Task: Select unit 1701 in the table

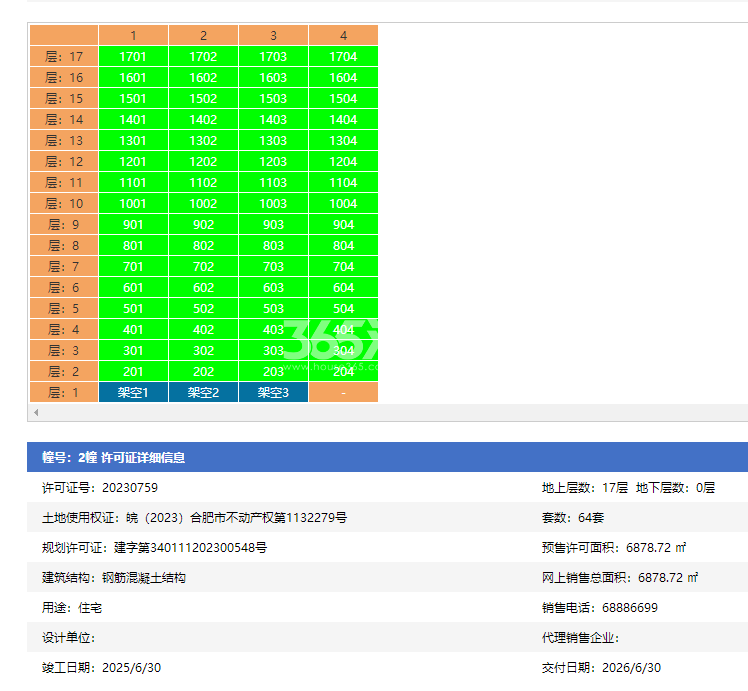Action: 133,56
